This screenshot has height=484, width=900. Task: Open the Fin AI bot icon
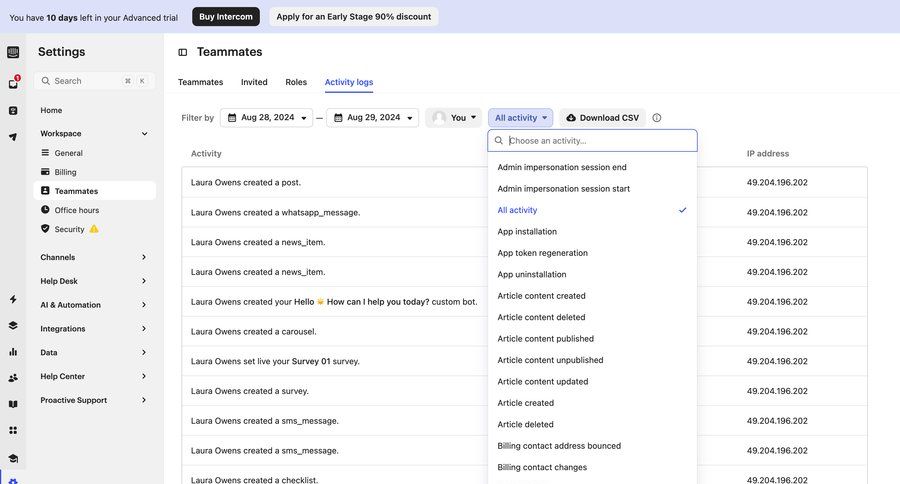pos(13,111)
